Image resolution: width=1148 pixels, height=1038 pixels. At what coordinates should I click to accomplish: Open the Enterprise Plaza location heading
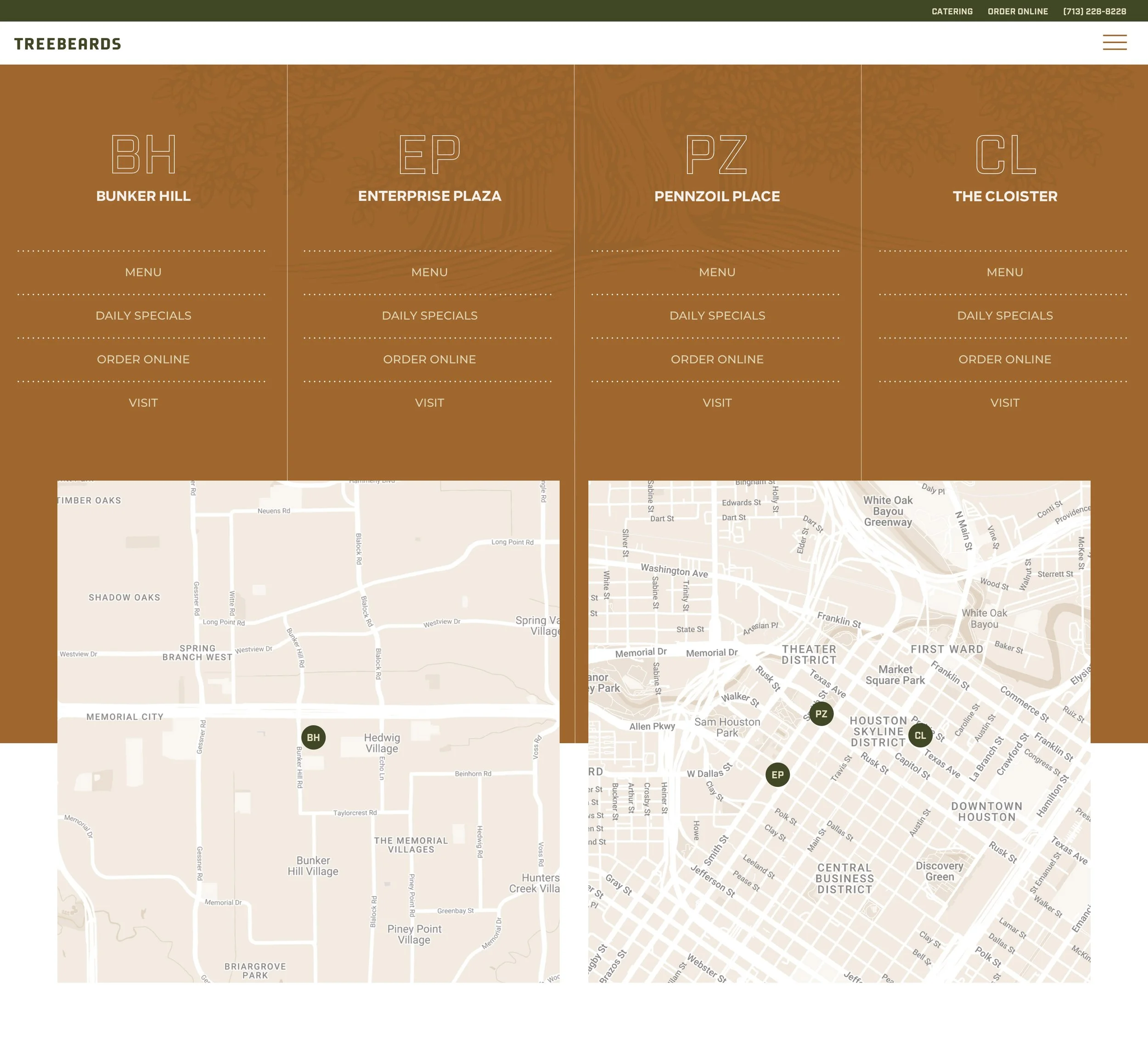tap(429, 196)
